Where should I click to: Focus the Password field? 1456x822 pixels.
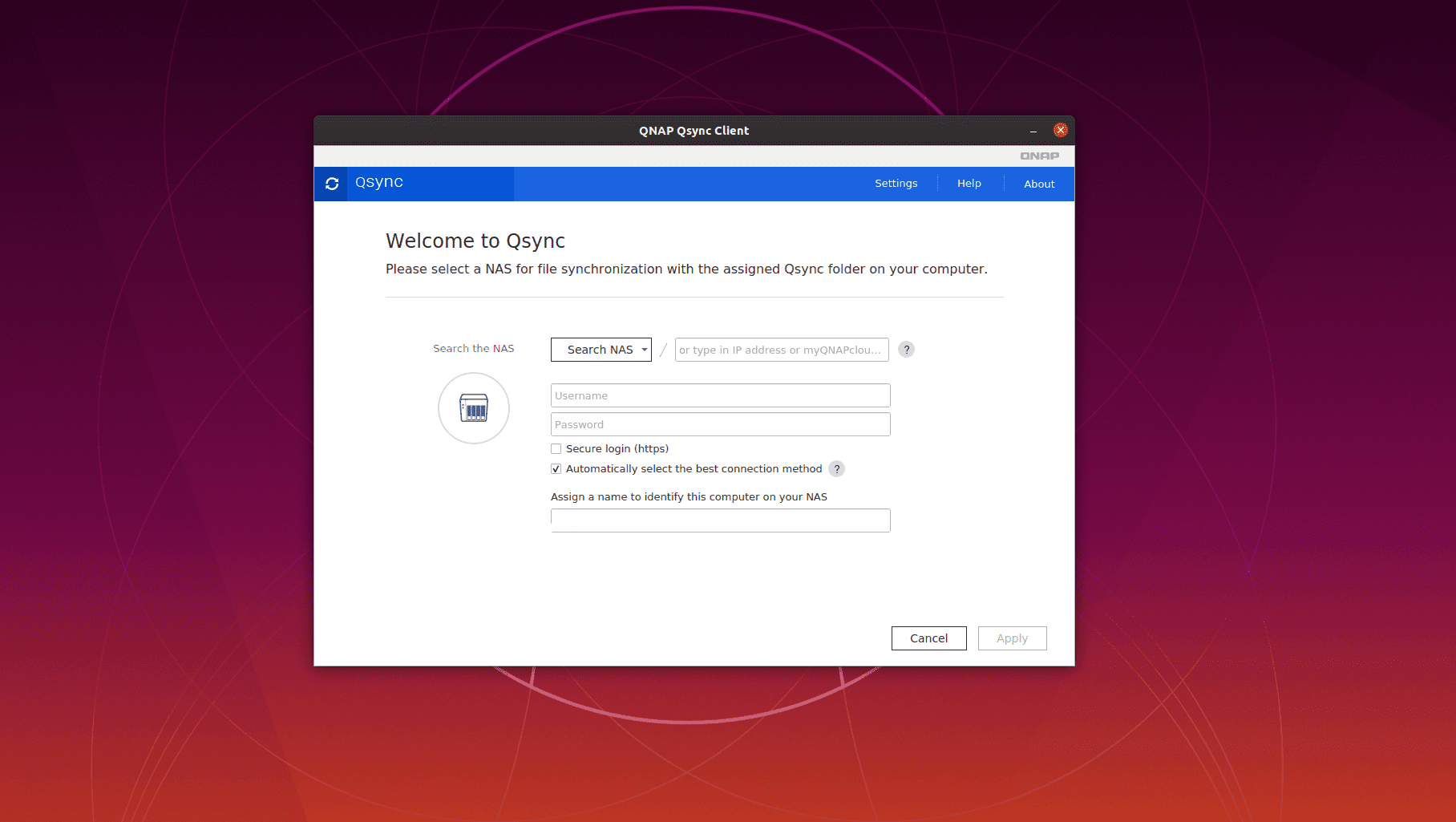coord(721,424)
